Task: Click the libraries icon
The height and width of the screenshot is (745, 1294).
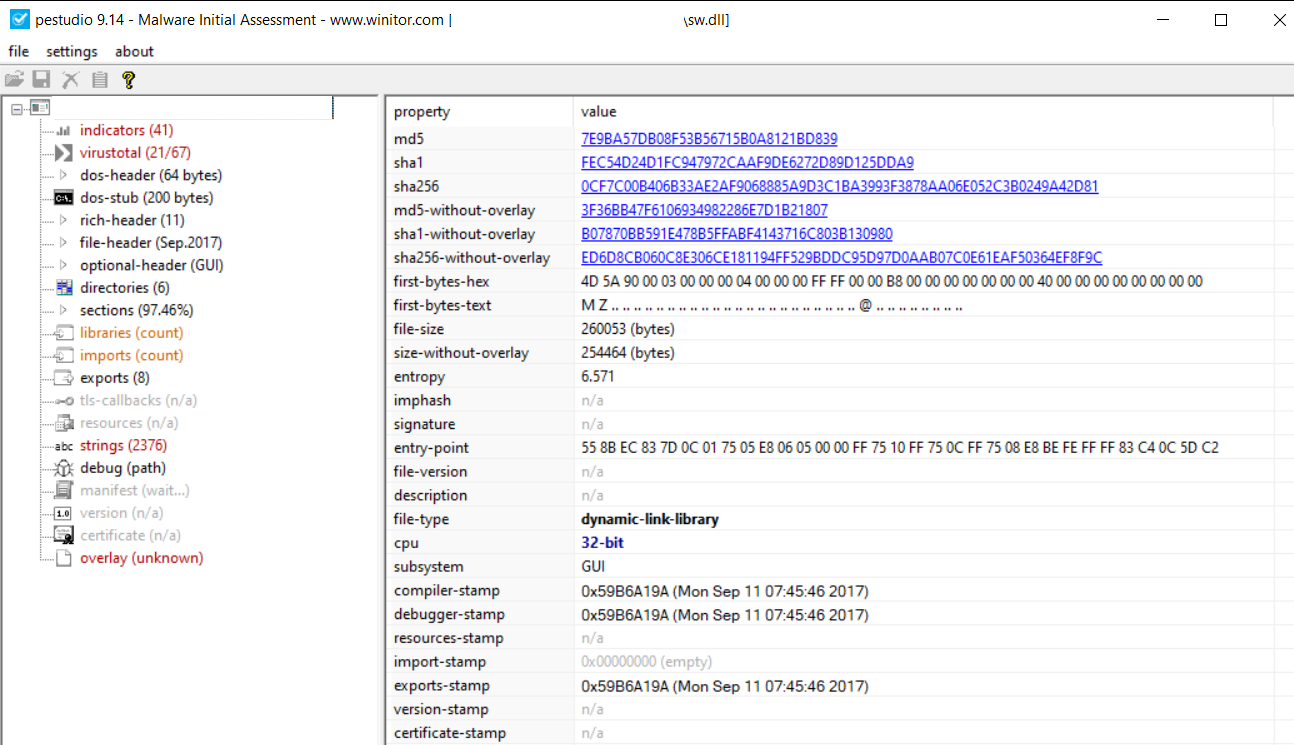Action: click(64, 333)
